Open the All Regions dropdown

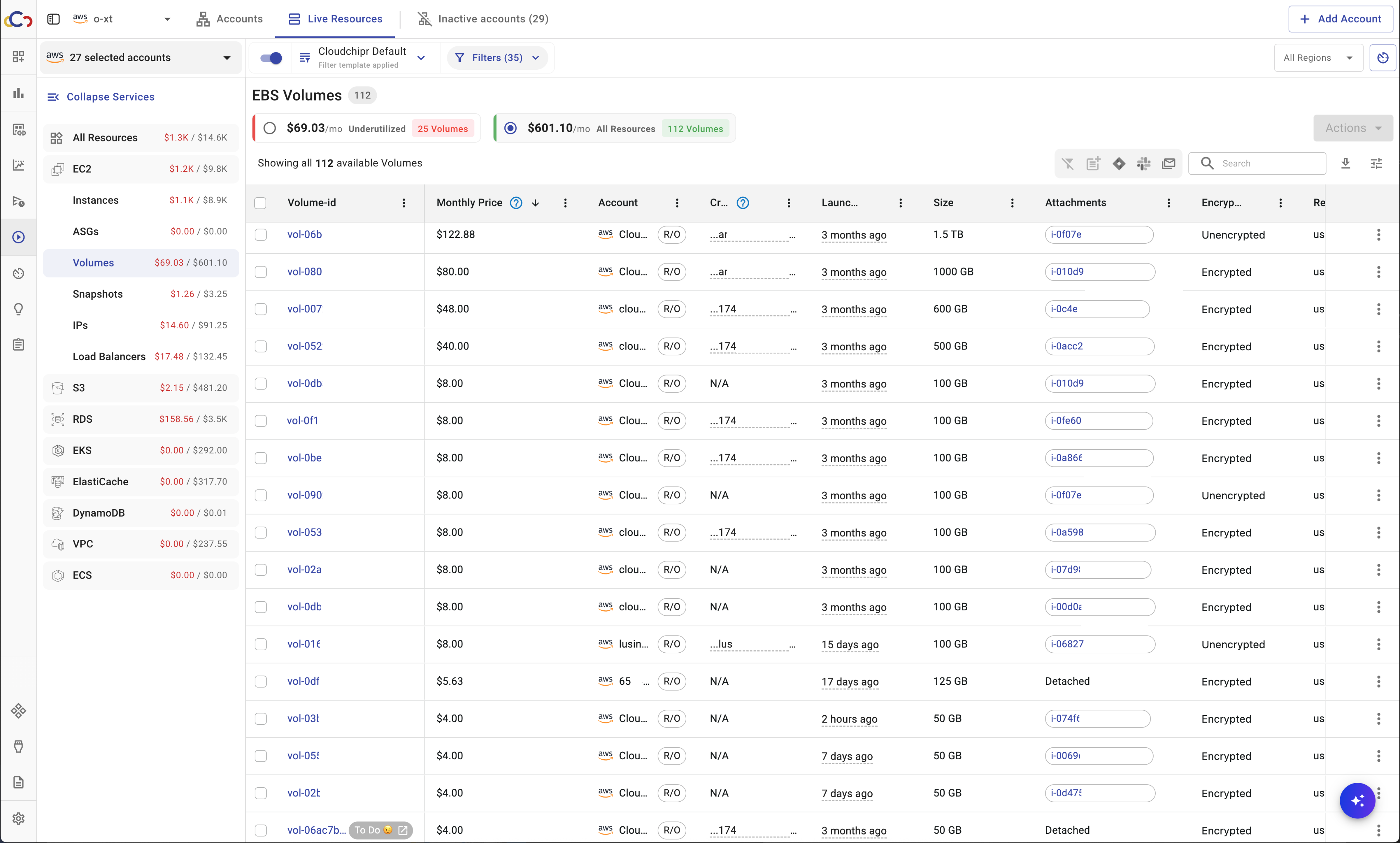tap(1318, 57)
